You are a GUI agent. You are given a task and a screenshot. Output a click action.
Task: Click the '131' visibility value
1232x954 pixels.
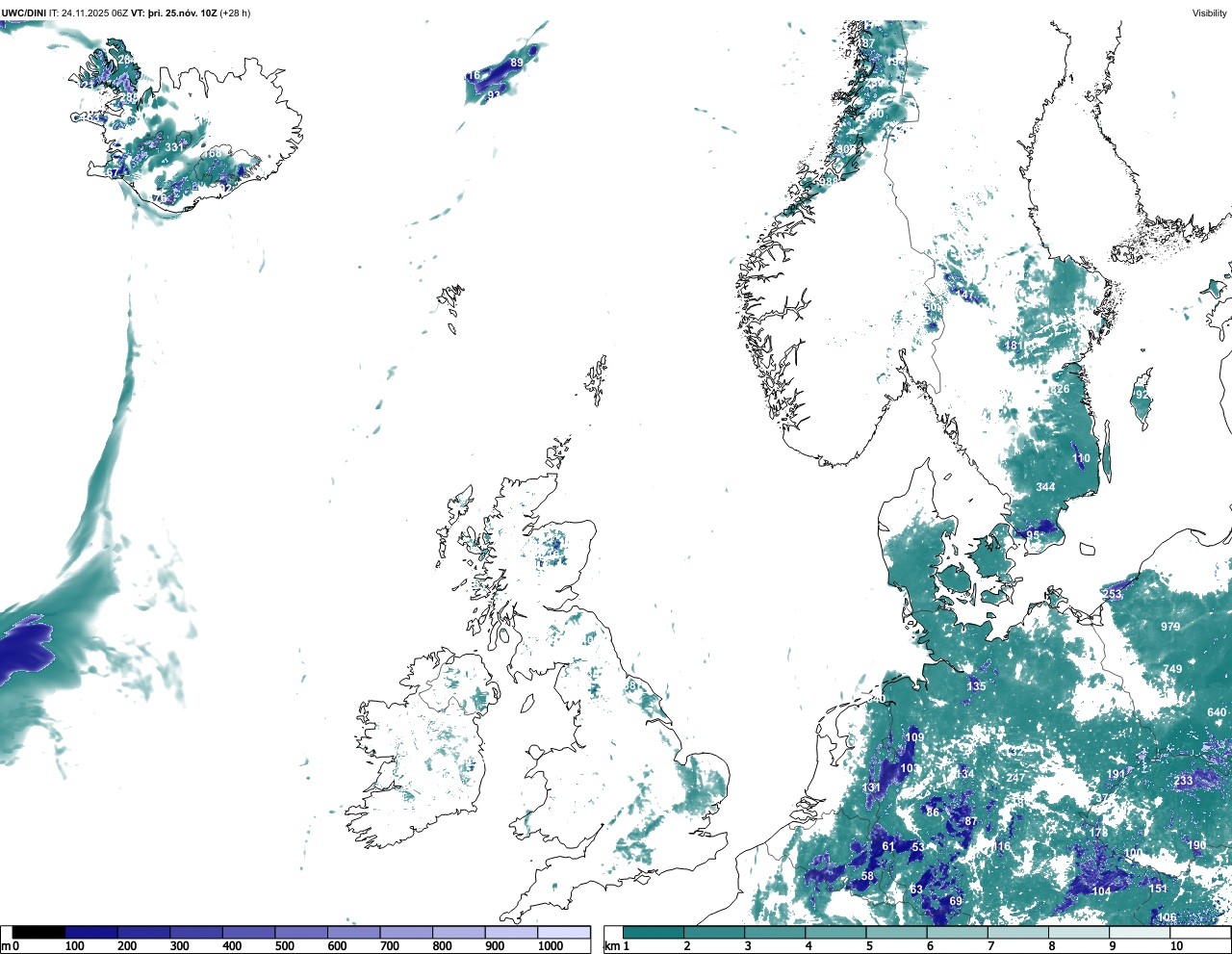[x=872, y=787]
